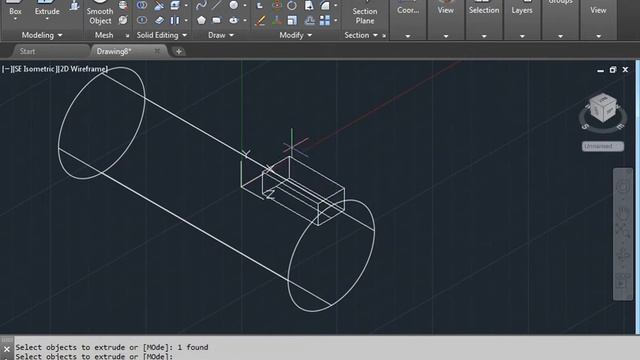Click the Array icon in Modify
640x360 pixels.
(x=325, y=20)
